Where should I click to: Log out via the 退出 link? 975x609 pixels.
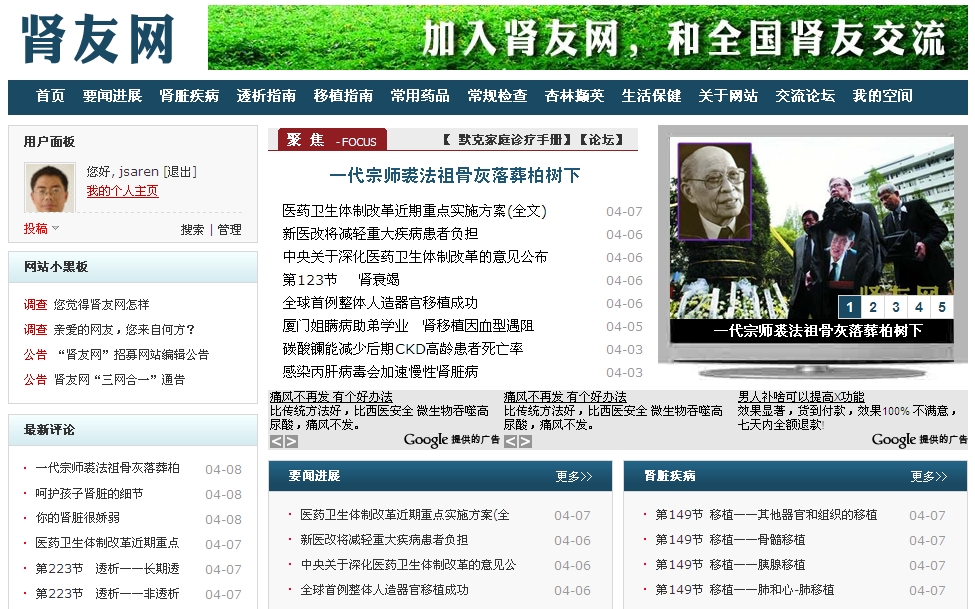[180, 172]
